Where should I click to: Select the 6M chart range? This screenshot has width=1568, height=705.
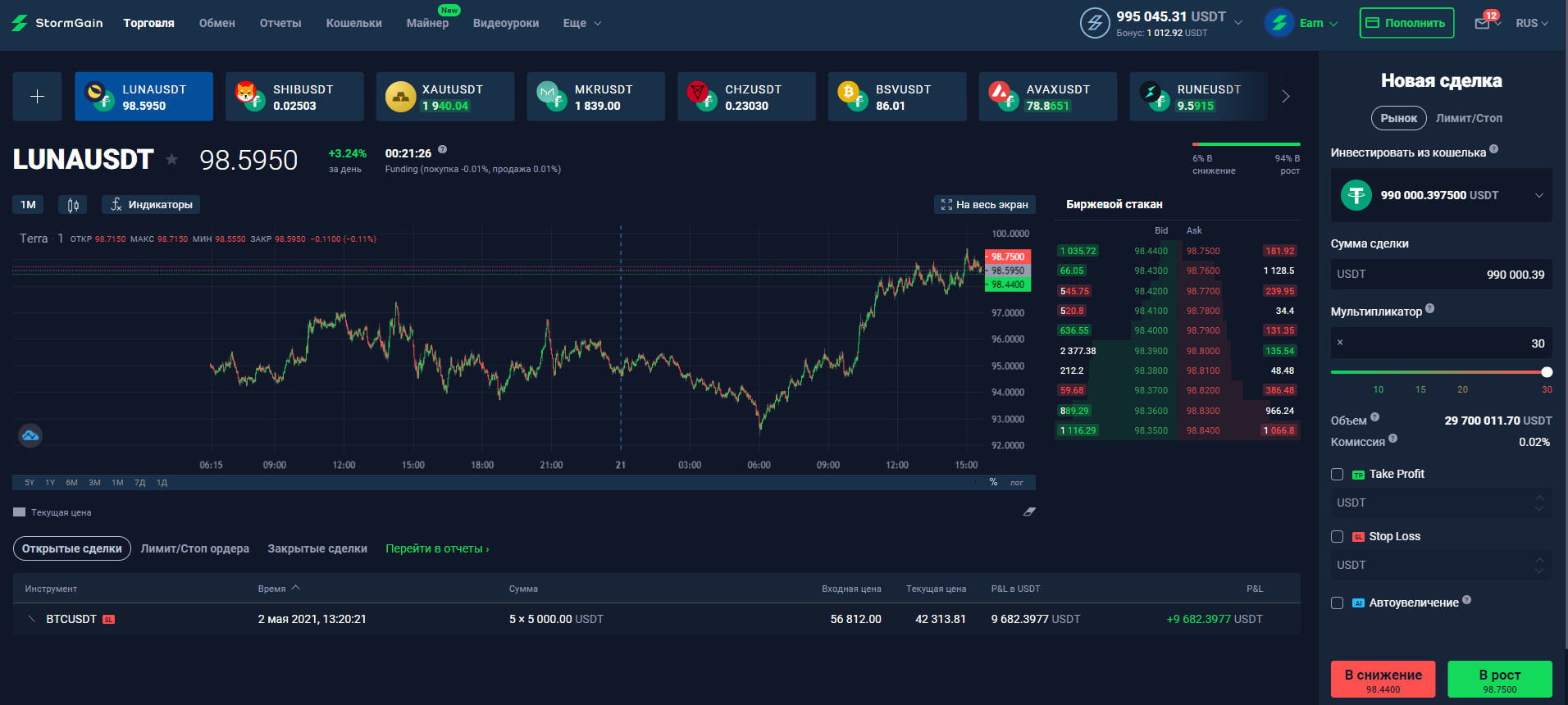click(x=72, y=483)
